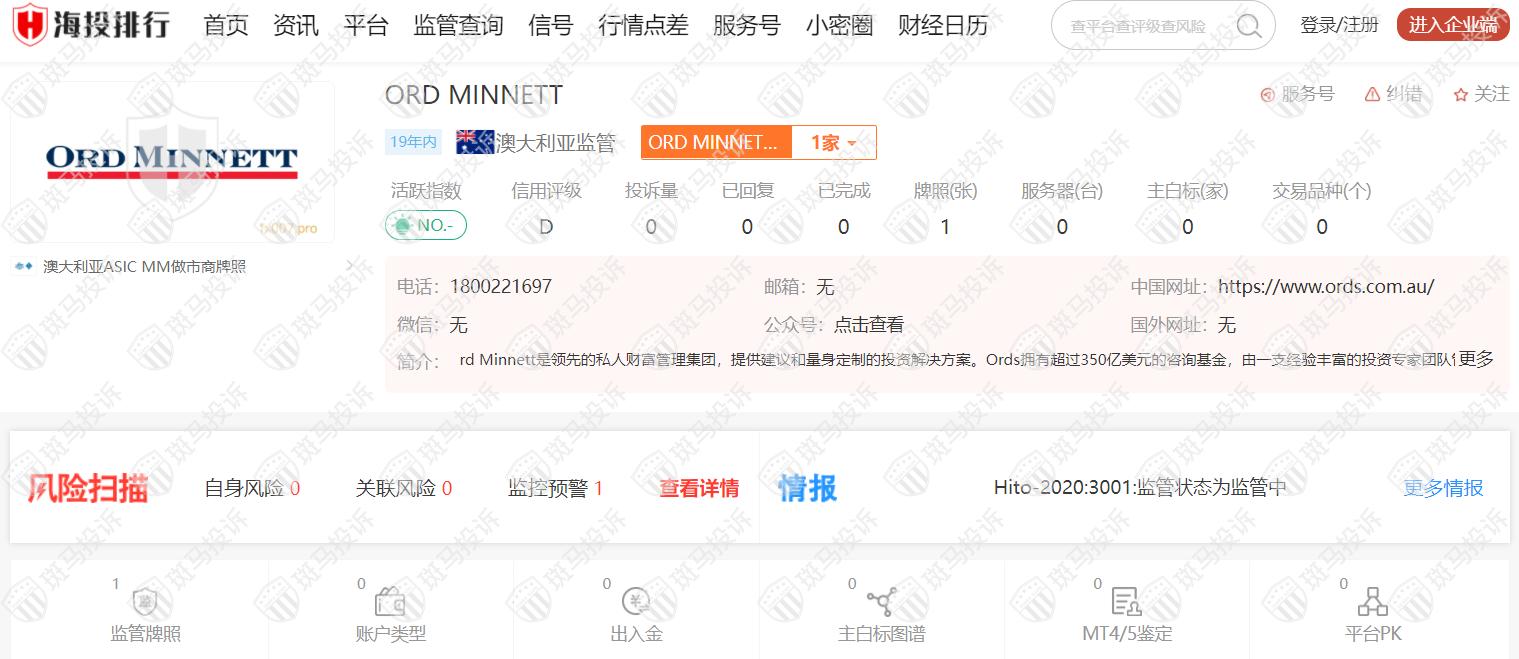Click 更多情报 link
The image size is (1519, 659).
pos(1443,488)
